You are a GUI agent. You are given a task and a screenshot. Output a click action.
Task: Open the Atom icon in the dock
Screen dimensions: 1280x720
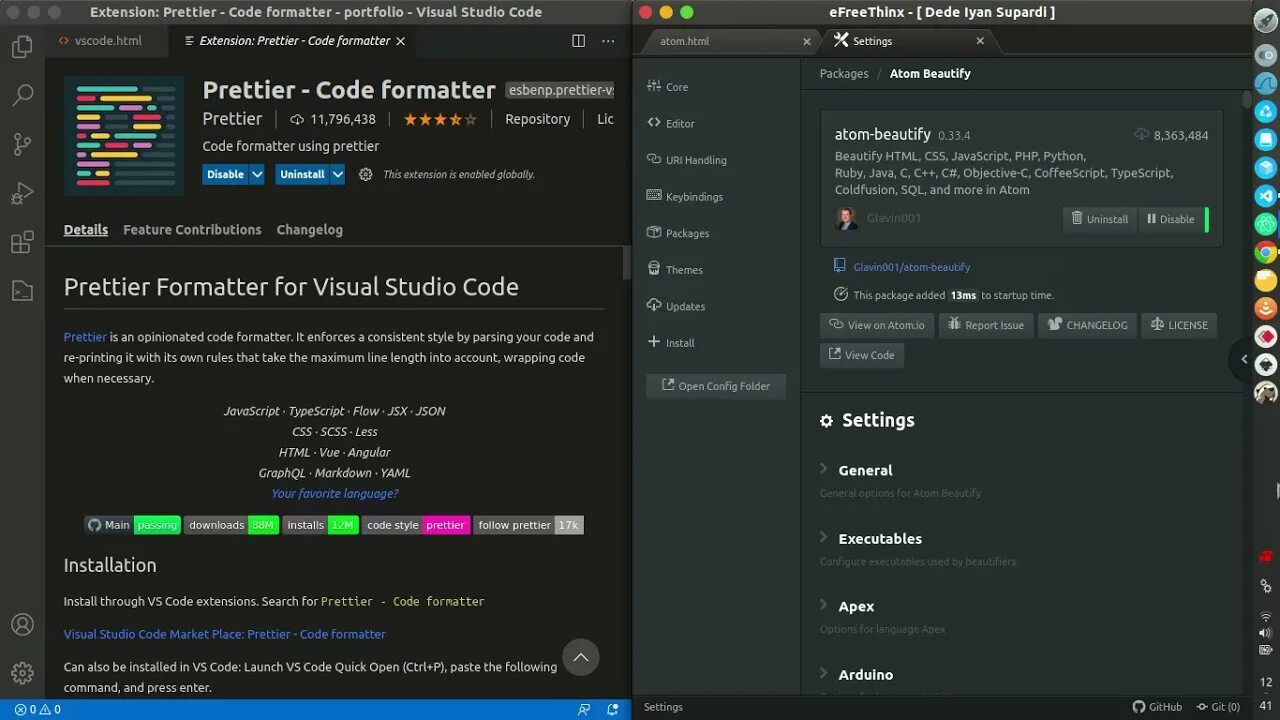(1266, 224)
